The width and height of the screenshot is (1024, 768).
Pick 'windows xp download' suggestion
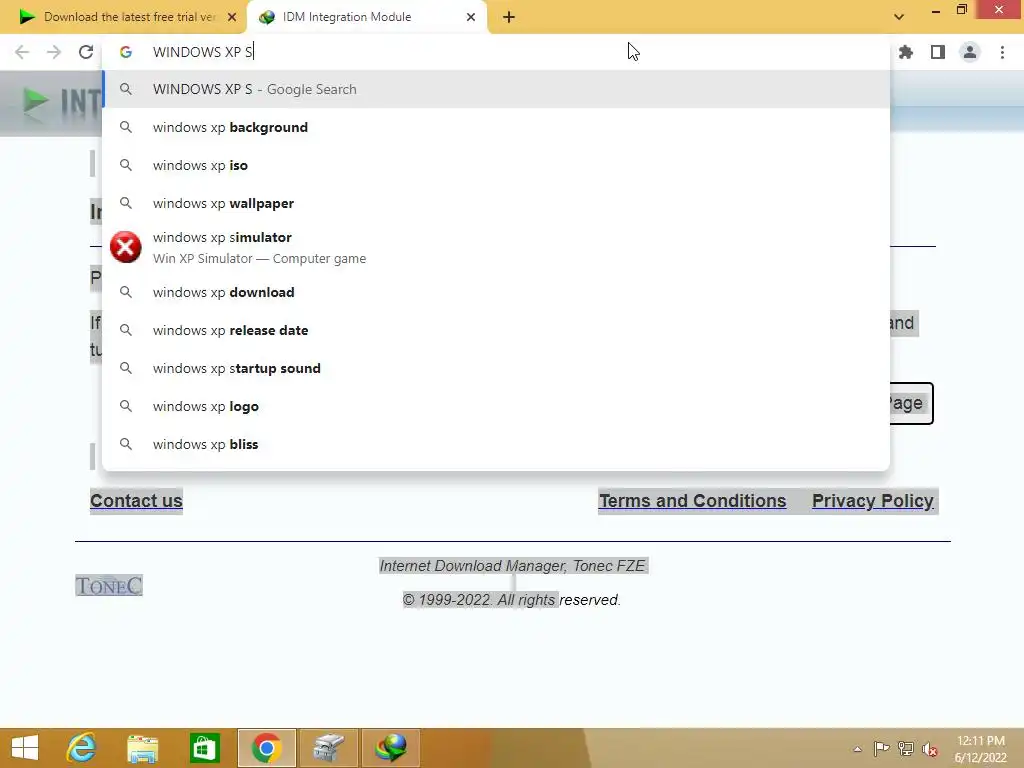pyautogui.click(x=496, y=292)
